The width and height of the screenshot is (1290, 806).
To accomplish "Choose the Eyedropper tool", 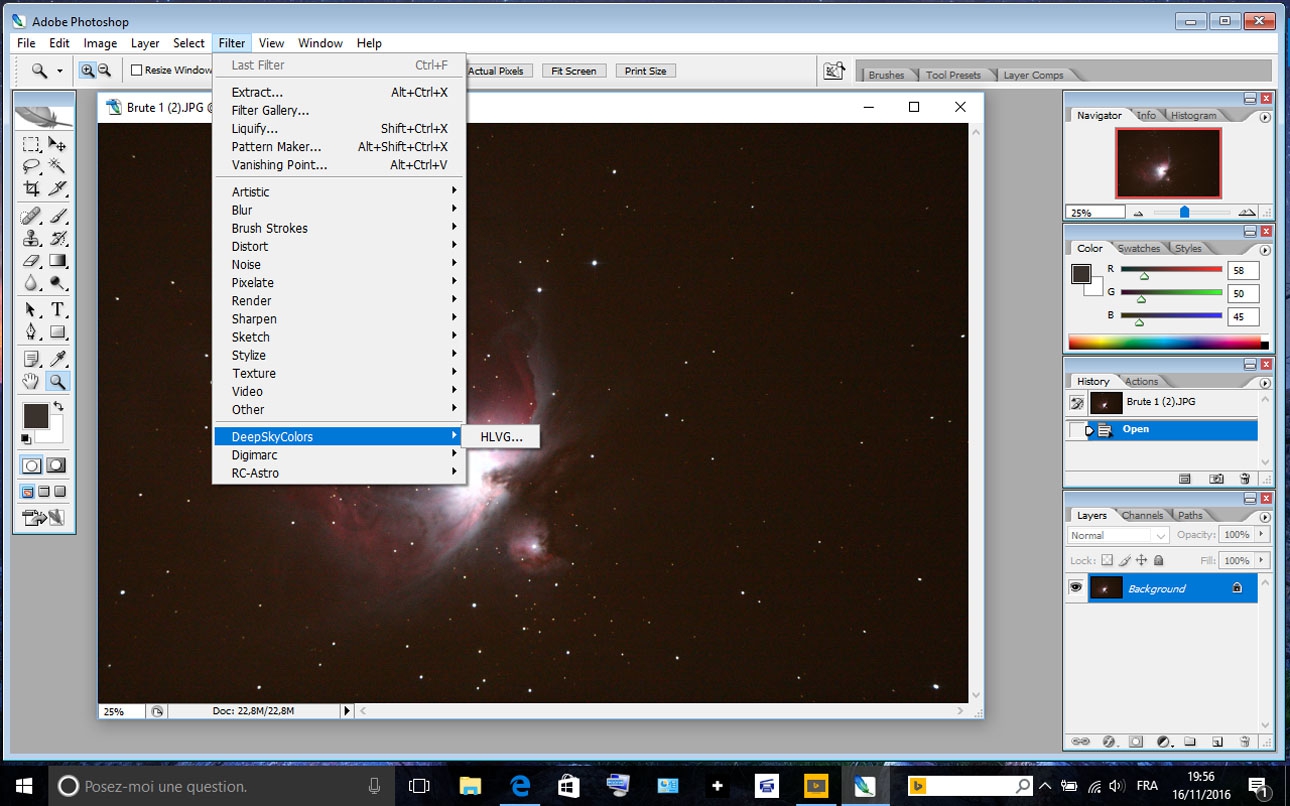I will point(58,358).
